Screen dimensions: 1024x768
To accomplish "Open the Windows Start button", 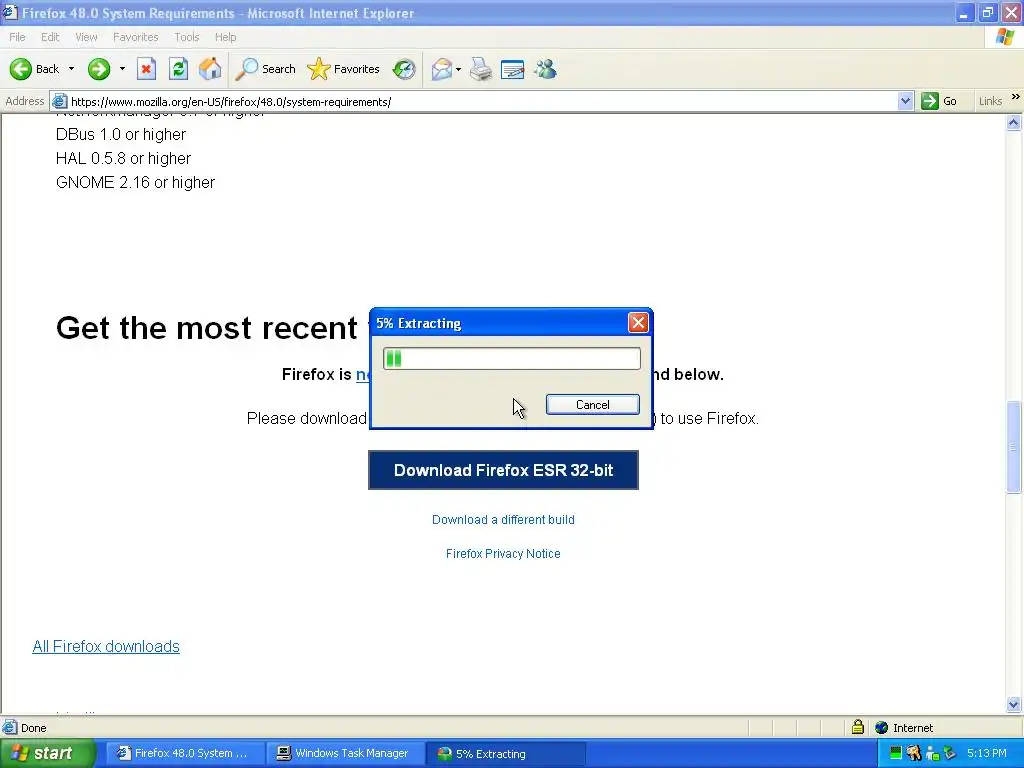I will tap(47, 754).
